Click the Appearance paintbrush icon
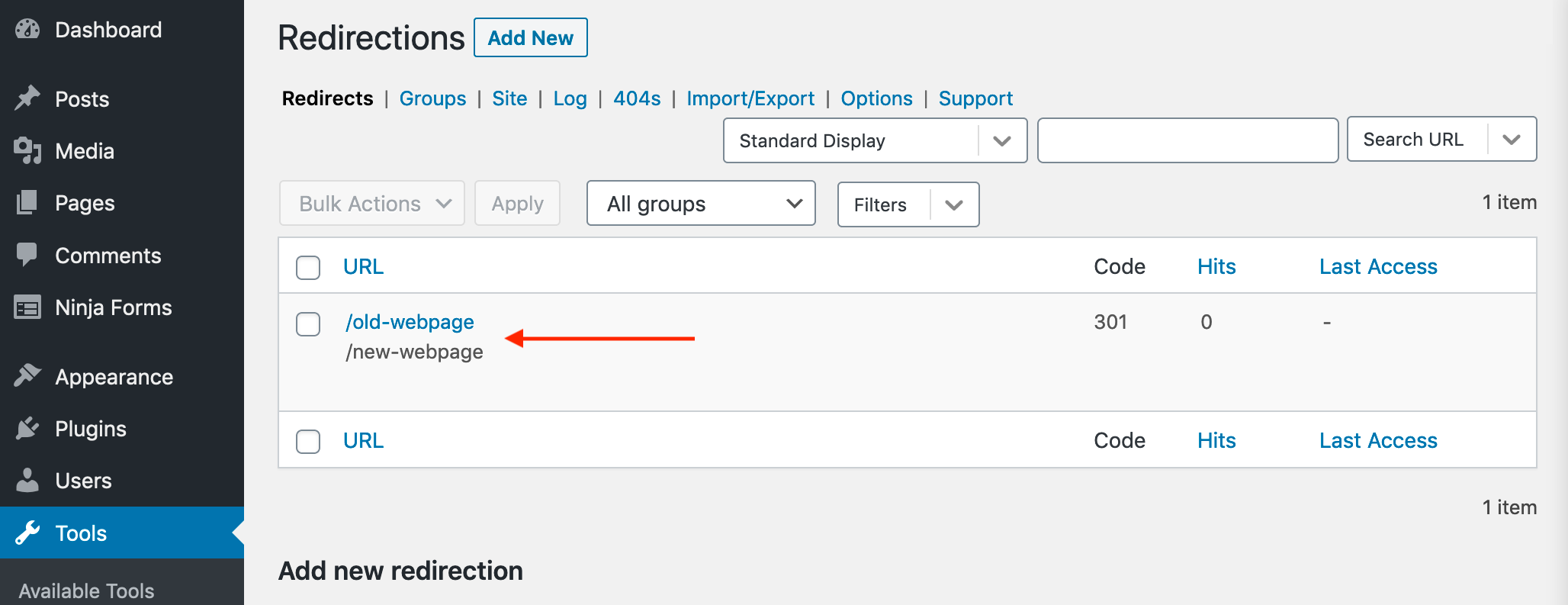Viewport: 1568px width, 605px height. pyautogui.click(x=27, y=376)
